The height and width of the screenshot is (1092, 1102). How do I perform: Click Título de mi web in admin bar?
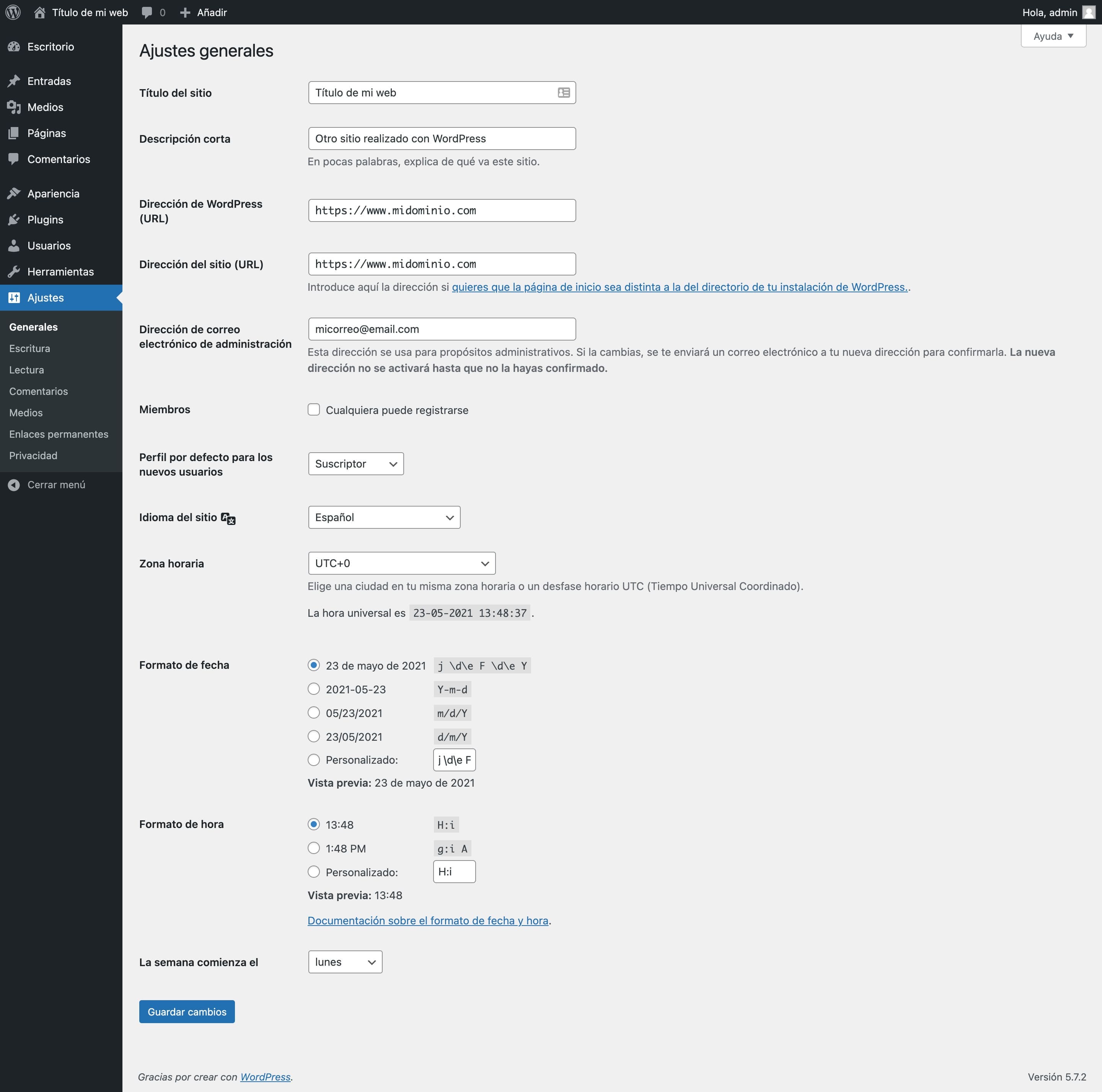(x=90, y=13)
